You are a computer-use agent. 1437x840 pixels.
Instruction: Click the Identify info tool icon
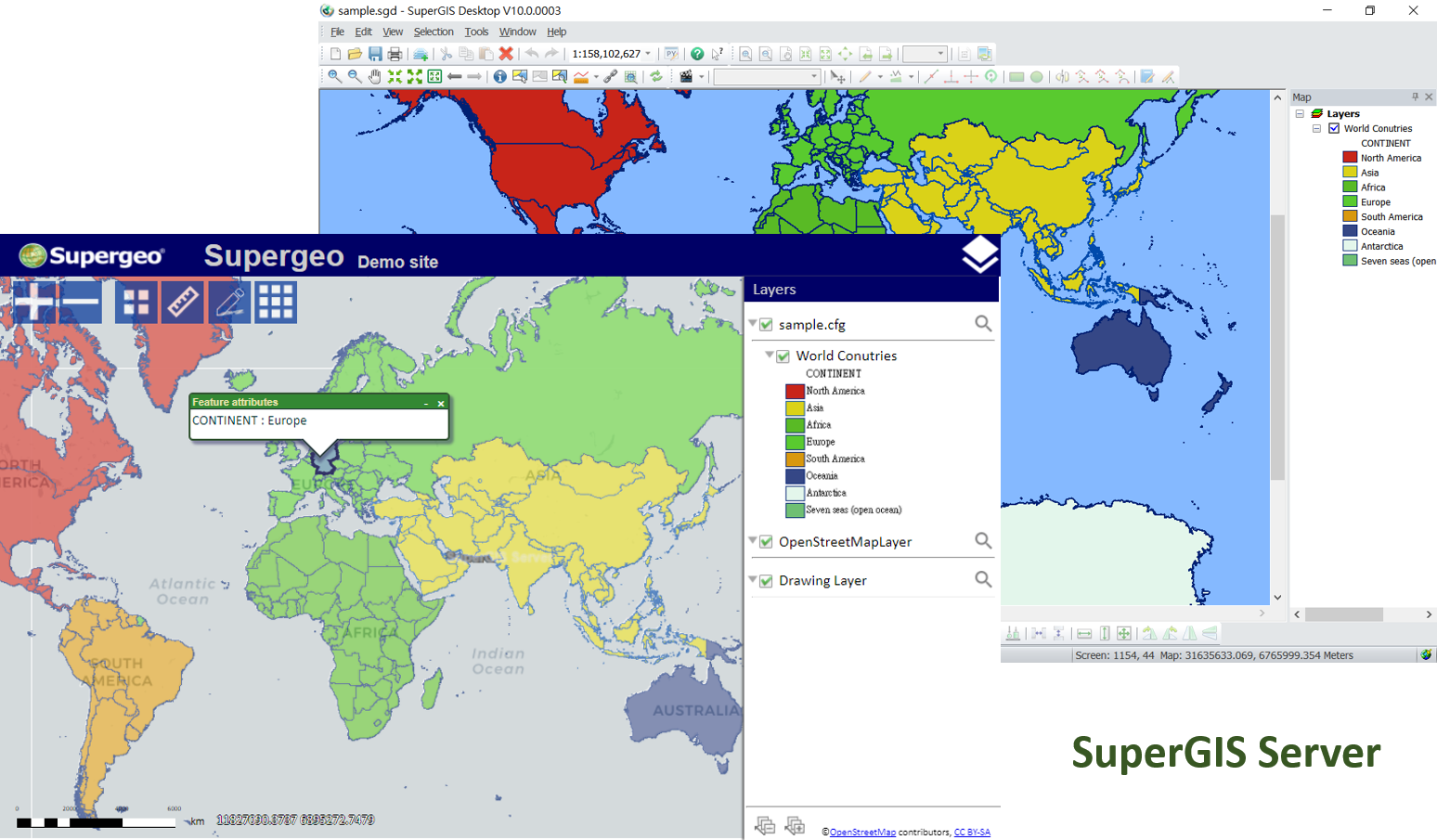(x=499, y=77)
